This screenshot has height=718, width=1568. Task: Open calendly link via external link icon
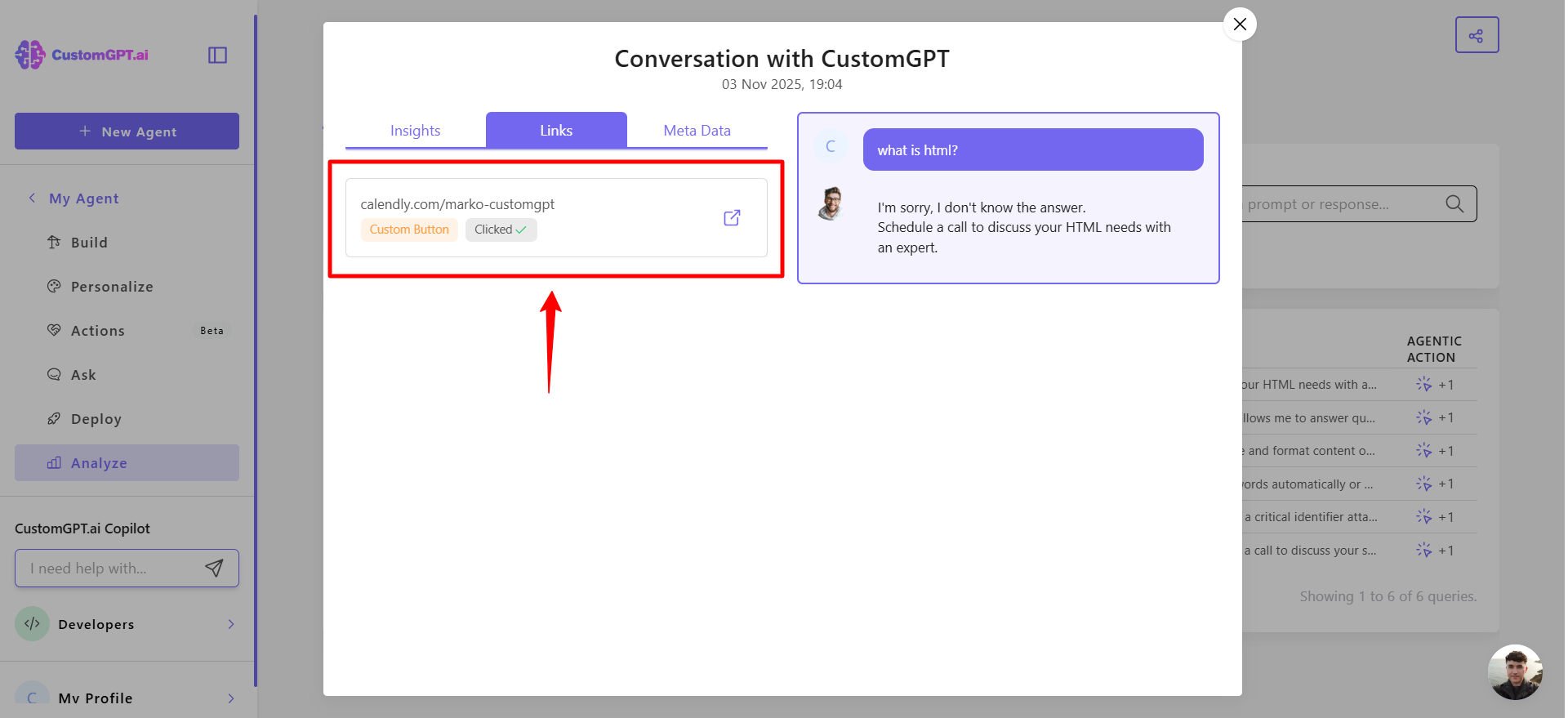tap(732, 217)
